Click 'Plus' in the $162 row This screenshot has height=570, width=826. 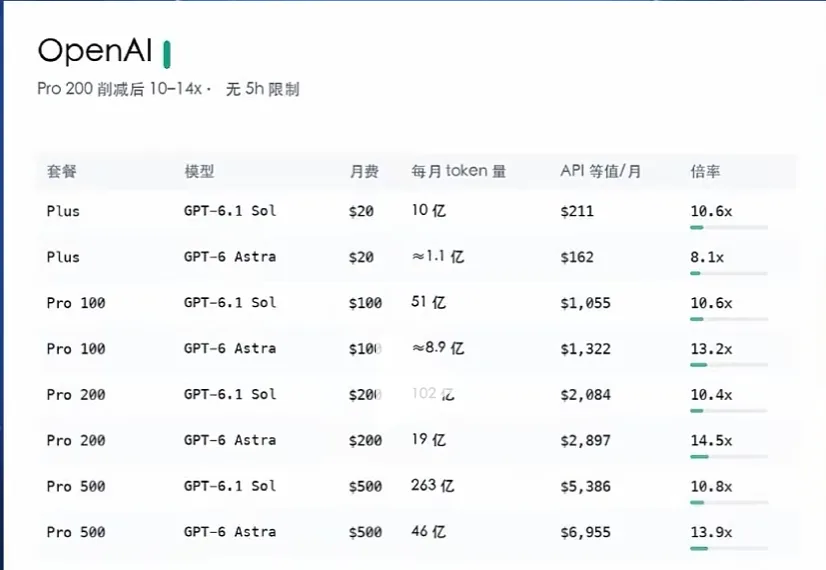[x=63, y=257]
